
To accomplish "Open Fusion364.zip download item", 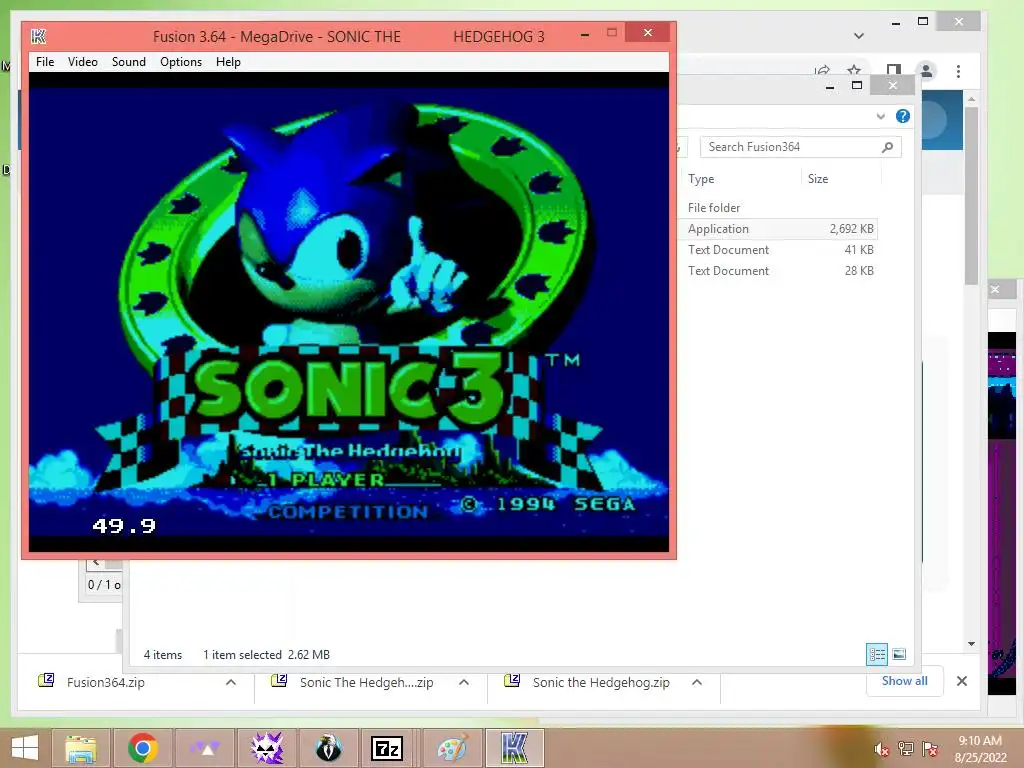I will click(x=106, y=682).
